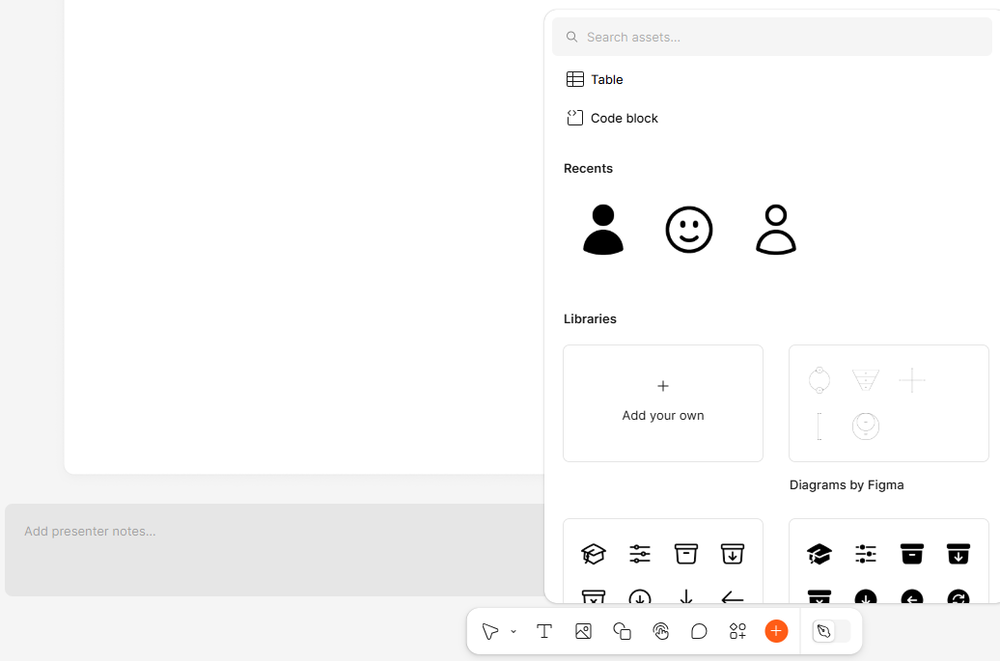Insert the outlined person icon from Recents
This screenshot has height=661, width=1000.
coord(776,230)
